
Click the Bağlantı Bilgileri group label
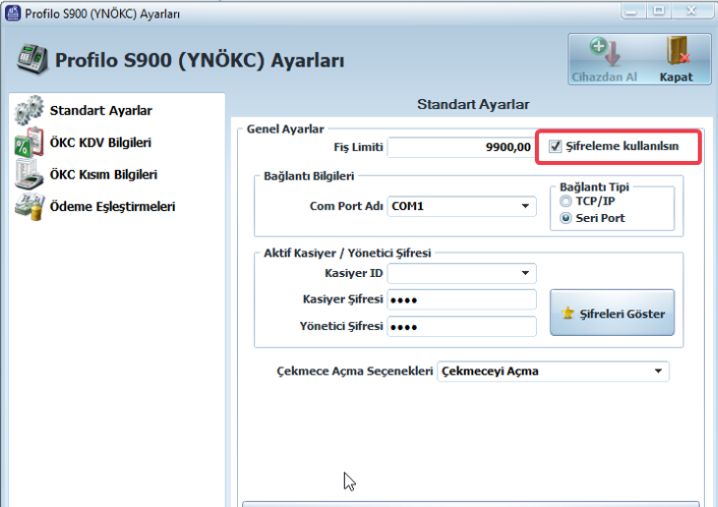[309, 176]
